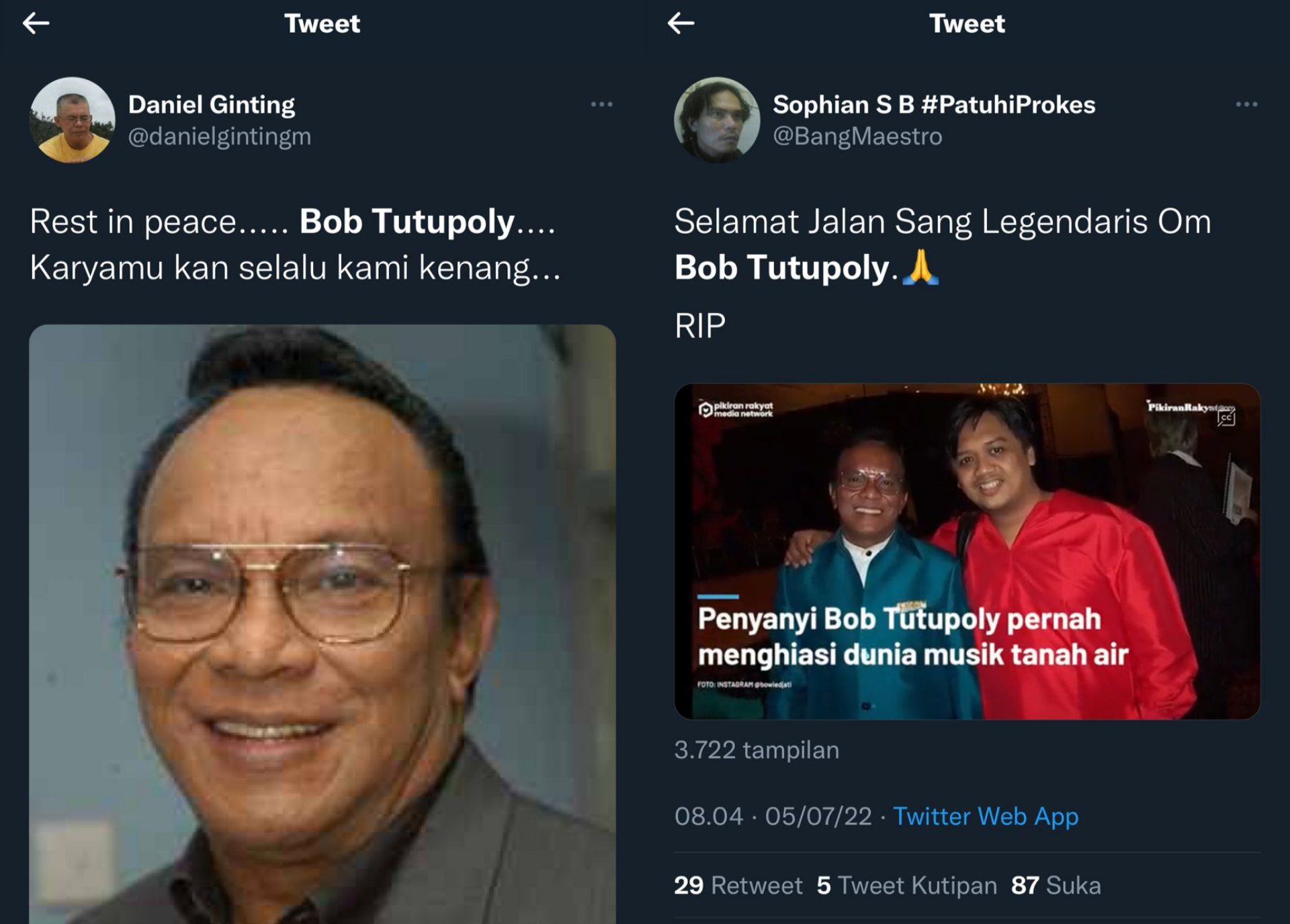Click the 08.04 · 05/07/22 timestamp
The width and height of the screenshot is (1290, 924).
click(x=773, y=816)
